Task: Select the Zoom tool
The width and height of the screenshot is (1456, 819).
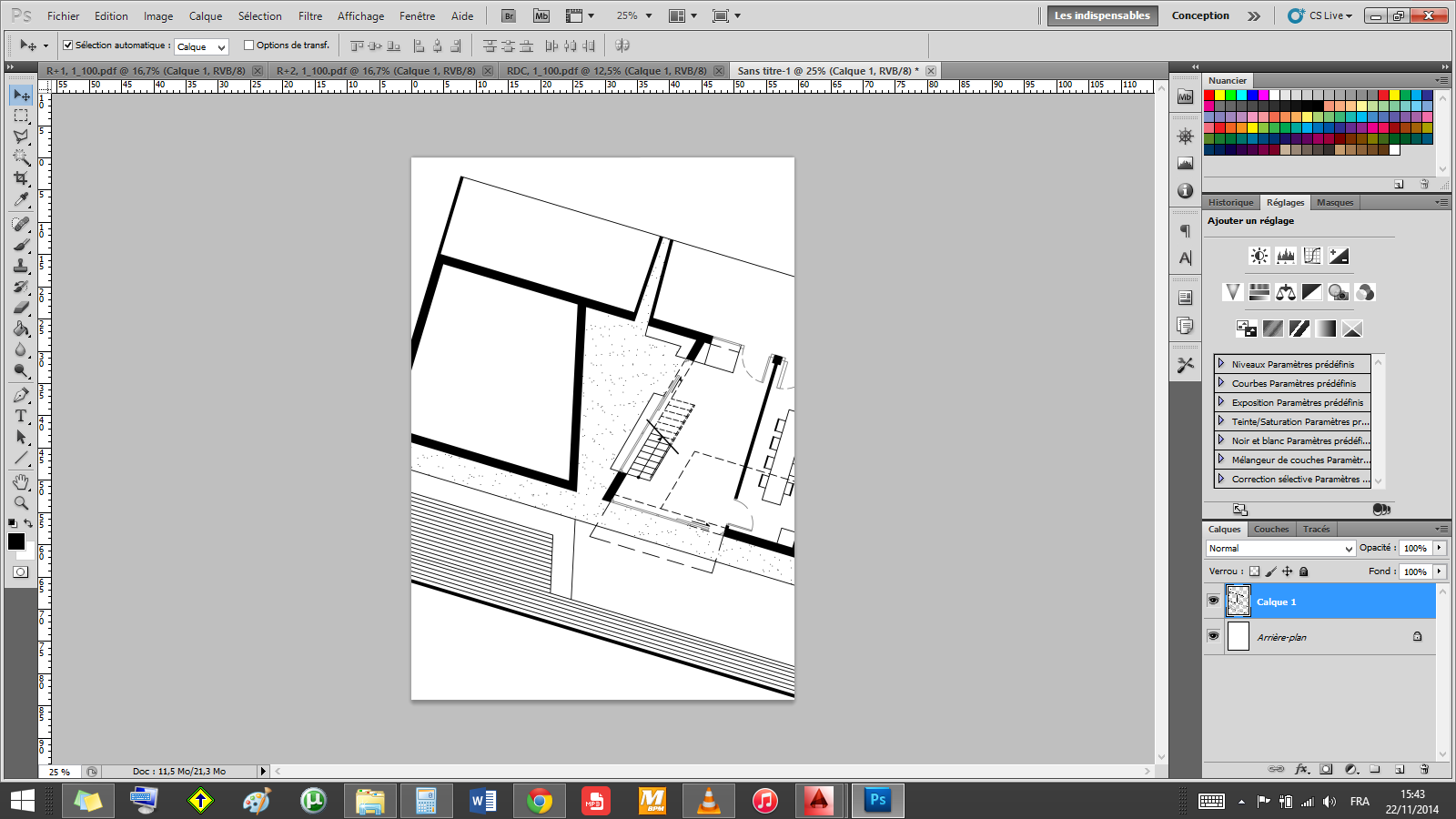Action: click(x=21, y=502)
